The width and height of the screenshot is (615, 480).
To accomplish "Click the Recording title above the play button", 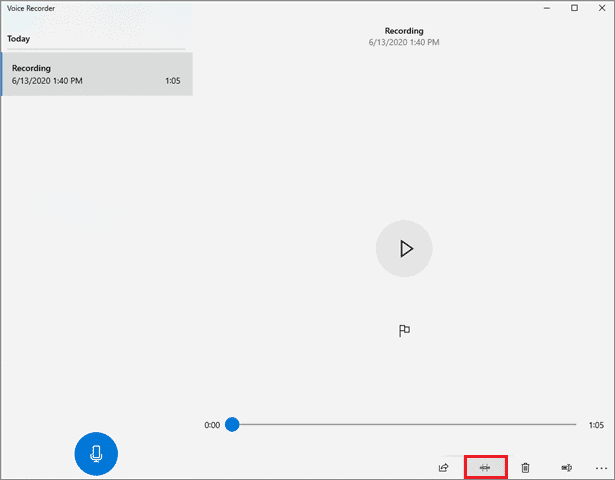I will pyautogui.click(x=404, y=31).
